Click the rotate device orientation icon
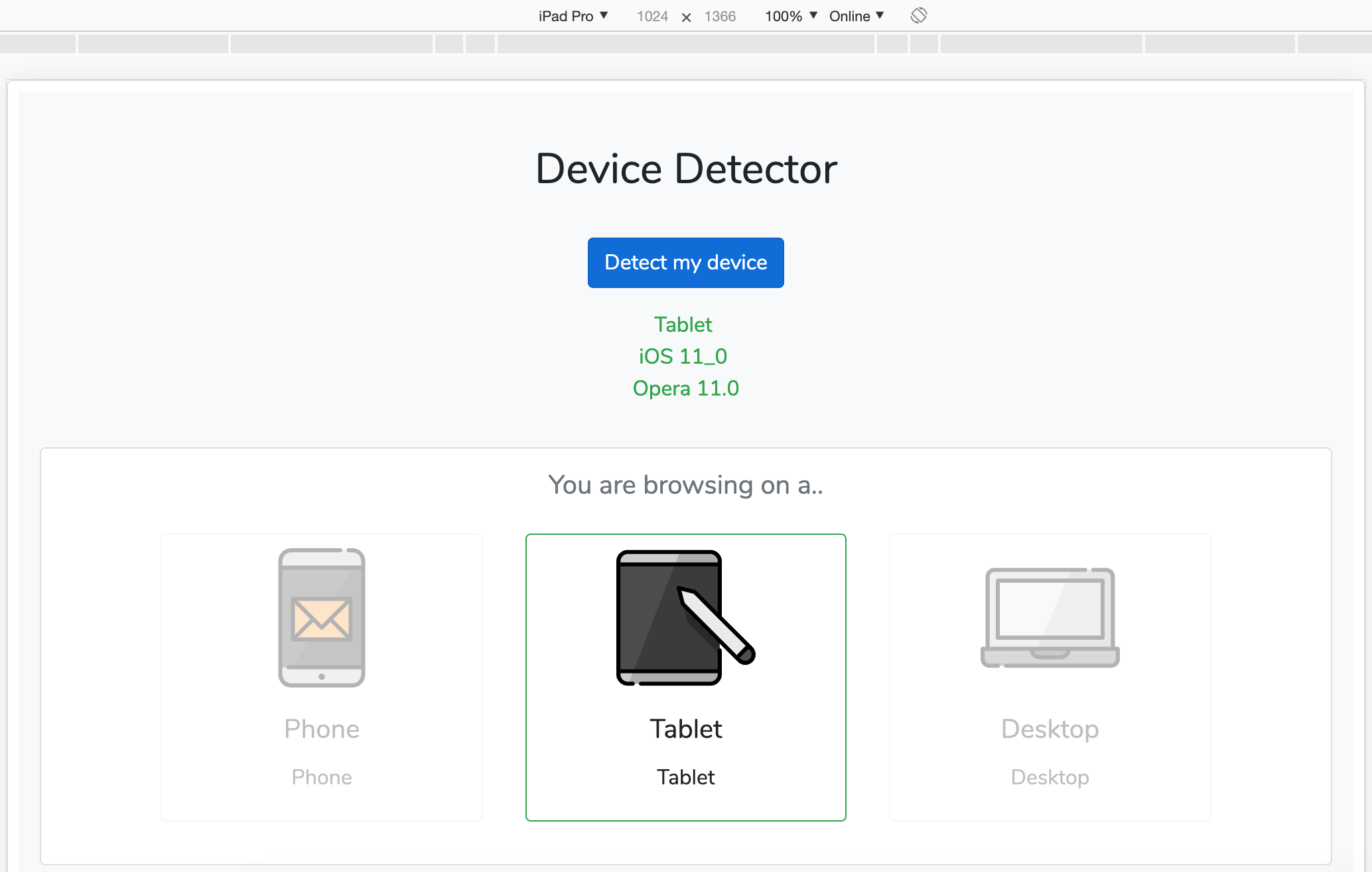This screenshot has width=1372, height=872. (919, 15)
